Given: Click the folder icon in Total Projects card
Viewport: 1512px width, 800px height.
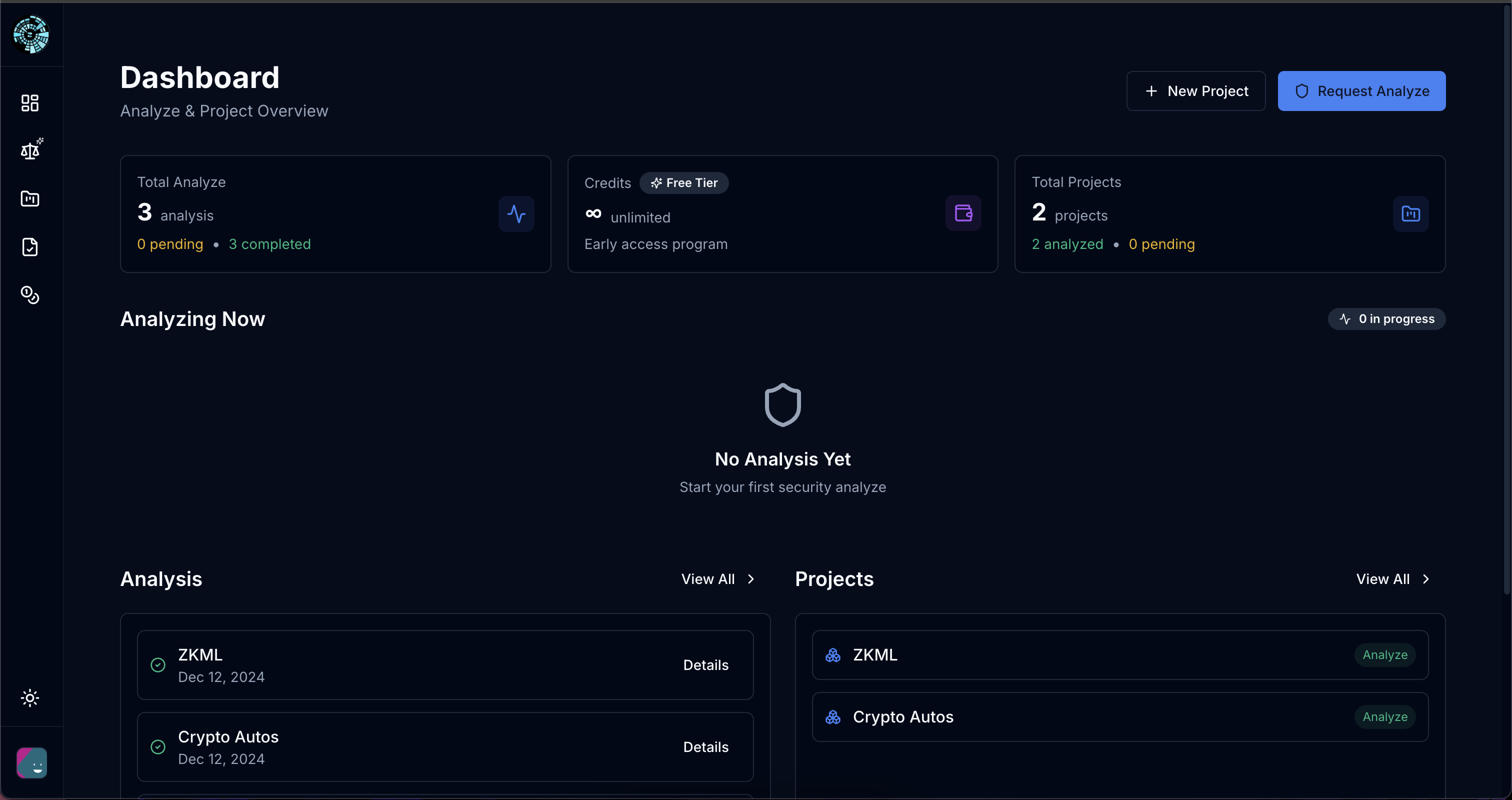Looking at the screenshot, I should click(x=1410, y=213).
